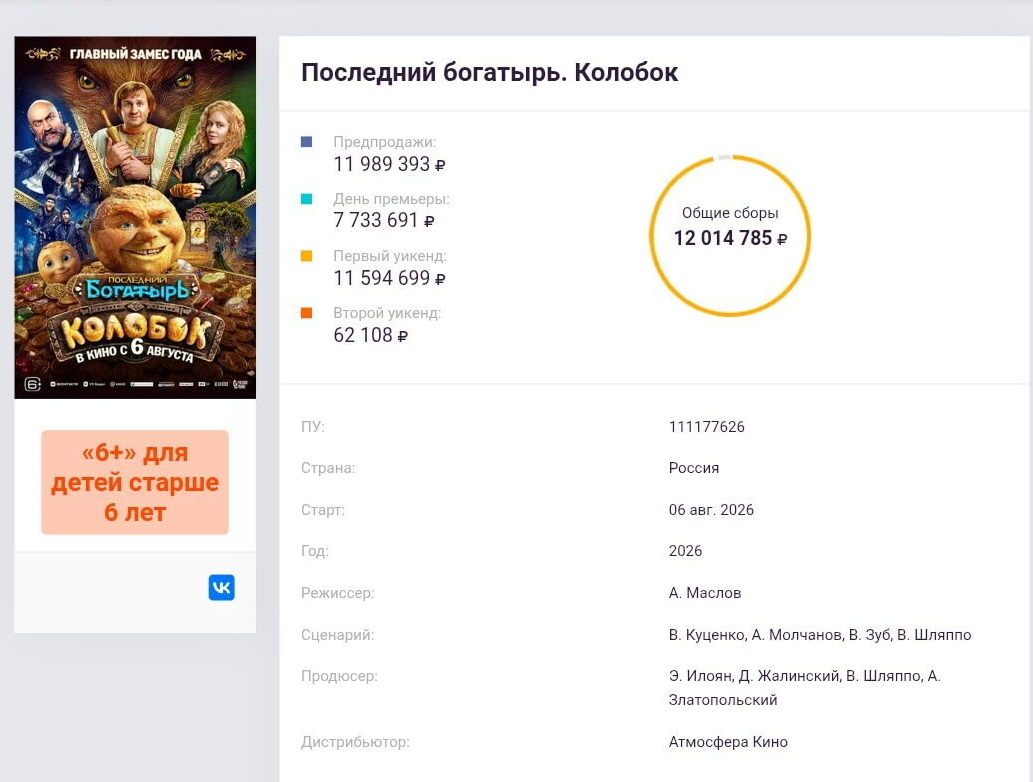The width and height of the screenshot is (1033, 782).
Task: Open distributor Атмосфера Кино link
Action: click(728, 742)
